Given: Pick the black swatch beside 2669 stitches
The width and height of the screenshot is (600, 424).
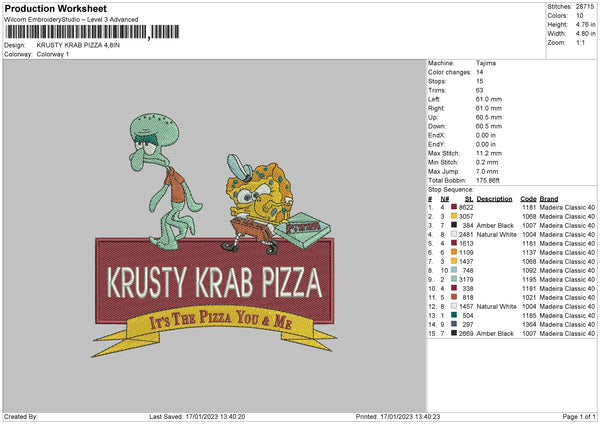Looking at the screenshot, I should coord(454,333).
